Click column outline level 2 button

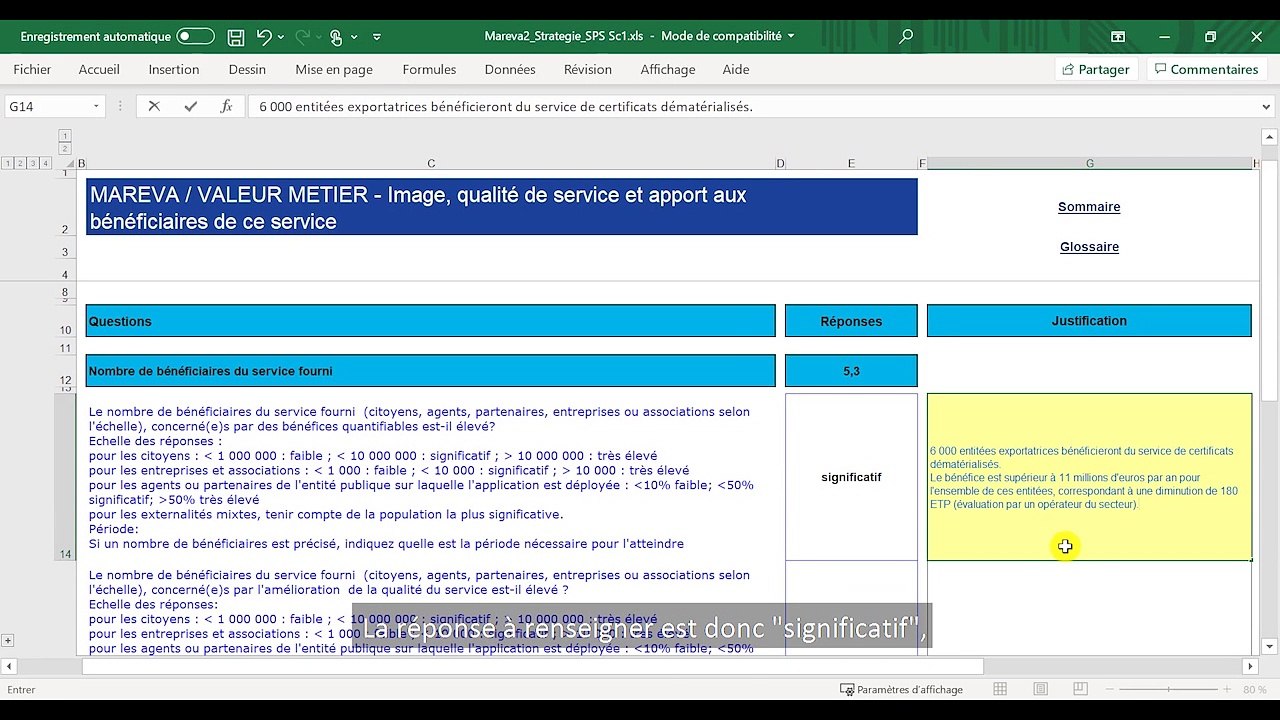tap(65, 148)
